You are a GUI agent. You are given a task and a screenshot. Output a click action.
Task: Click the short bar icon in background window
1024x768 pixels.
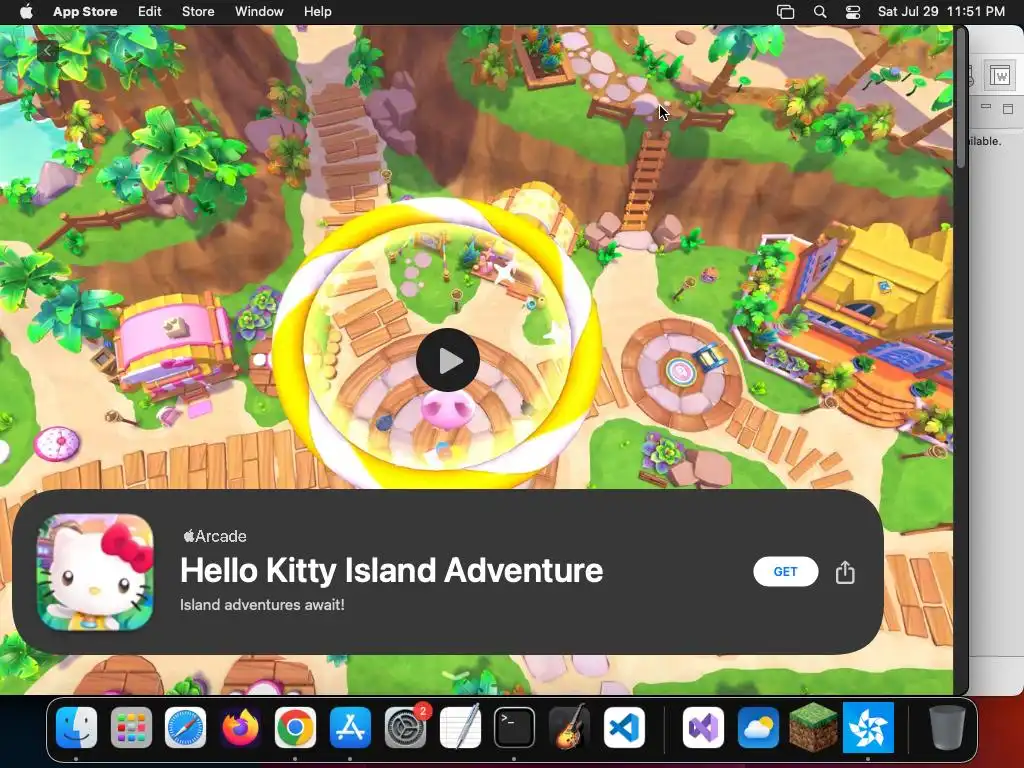point(986,106)
